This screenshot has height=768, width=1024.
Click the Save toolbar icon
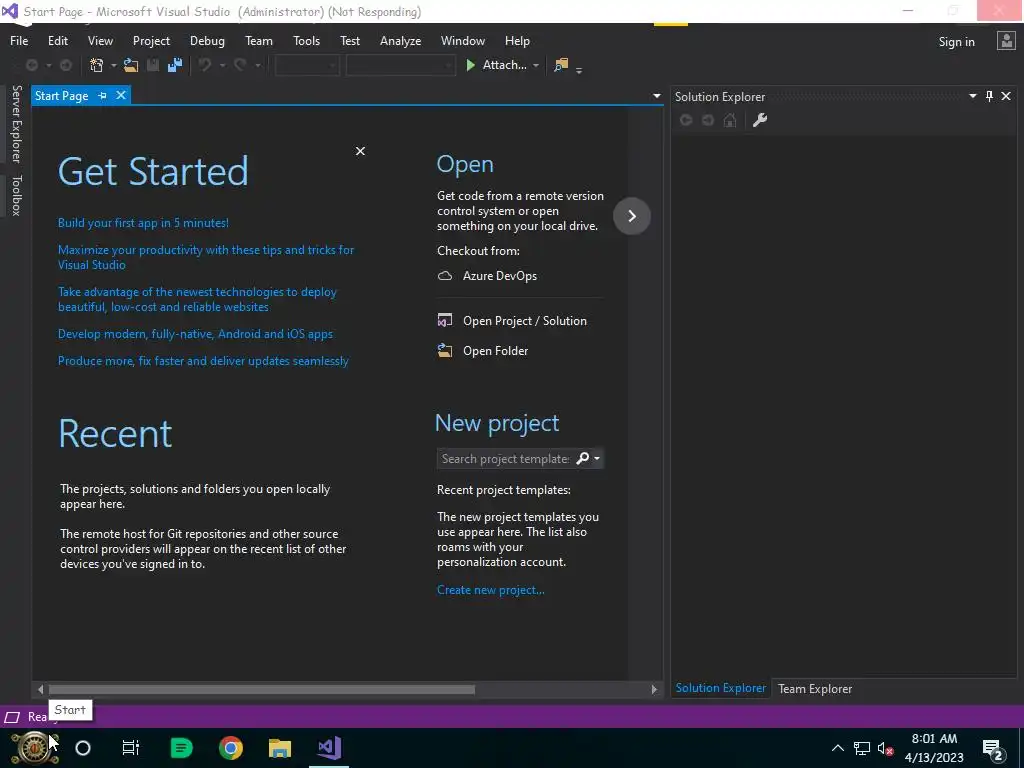153,65
